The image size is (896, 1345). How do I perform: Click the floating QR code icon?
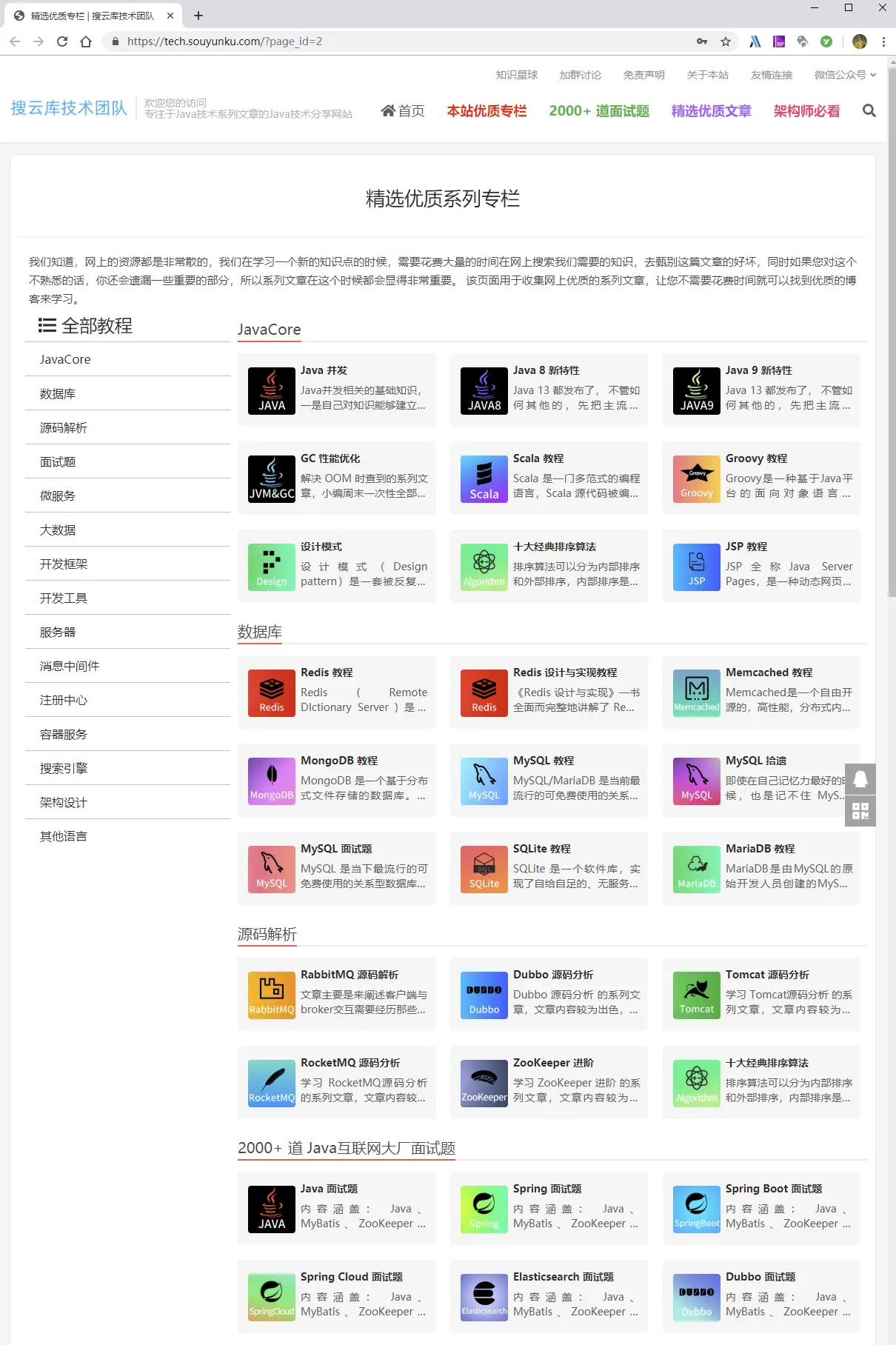point(860,811)
